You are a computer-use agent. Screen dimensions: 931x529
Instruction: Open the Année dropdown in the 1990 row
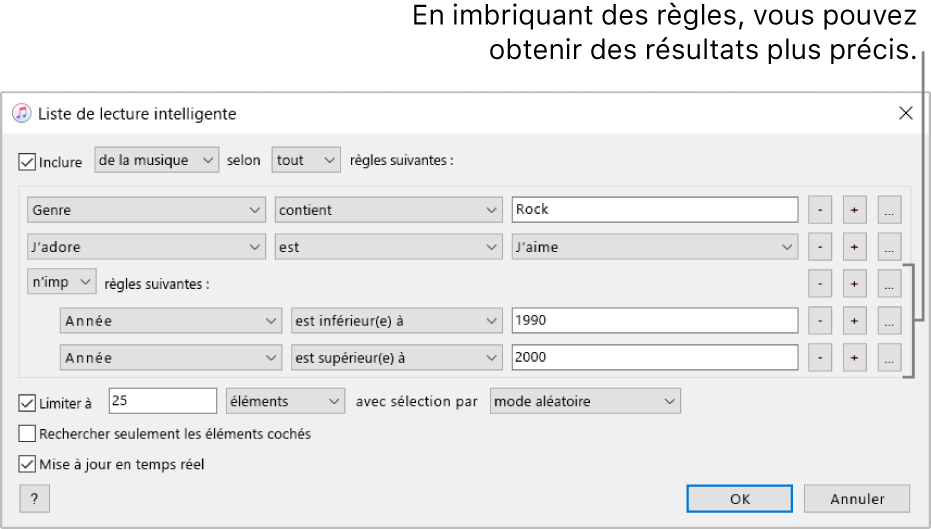[170, 321]
